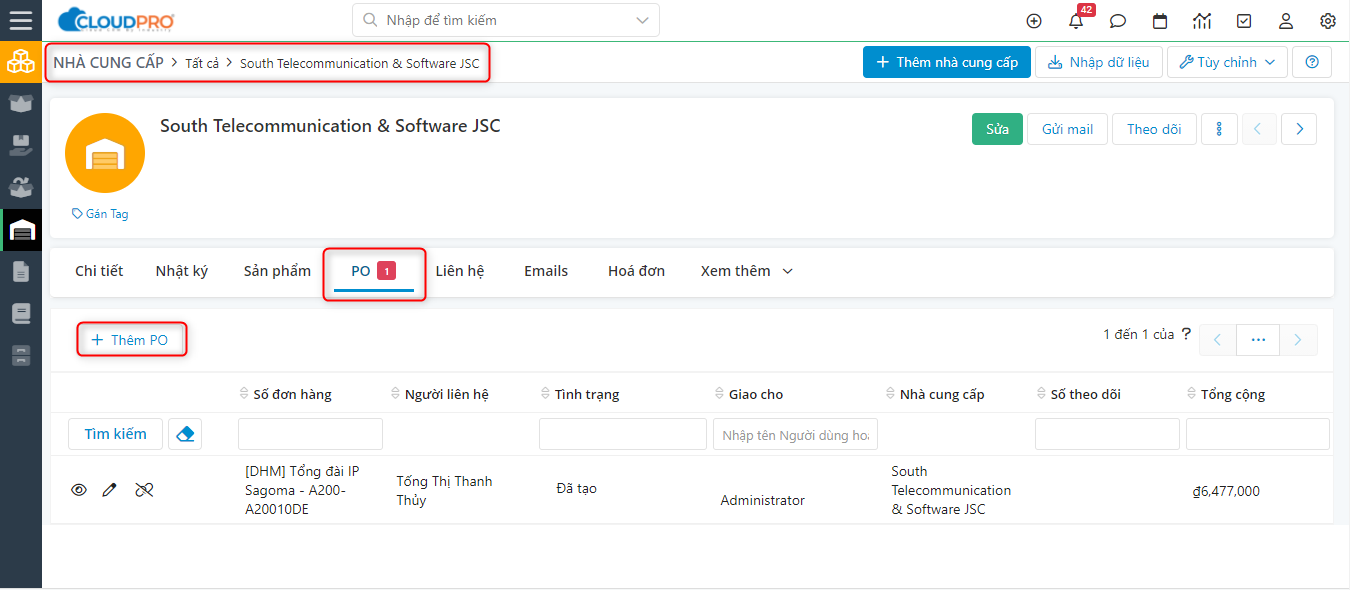
Task: Expand the Xem thêm tabs dropdown
Action: coord(747,271)
